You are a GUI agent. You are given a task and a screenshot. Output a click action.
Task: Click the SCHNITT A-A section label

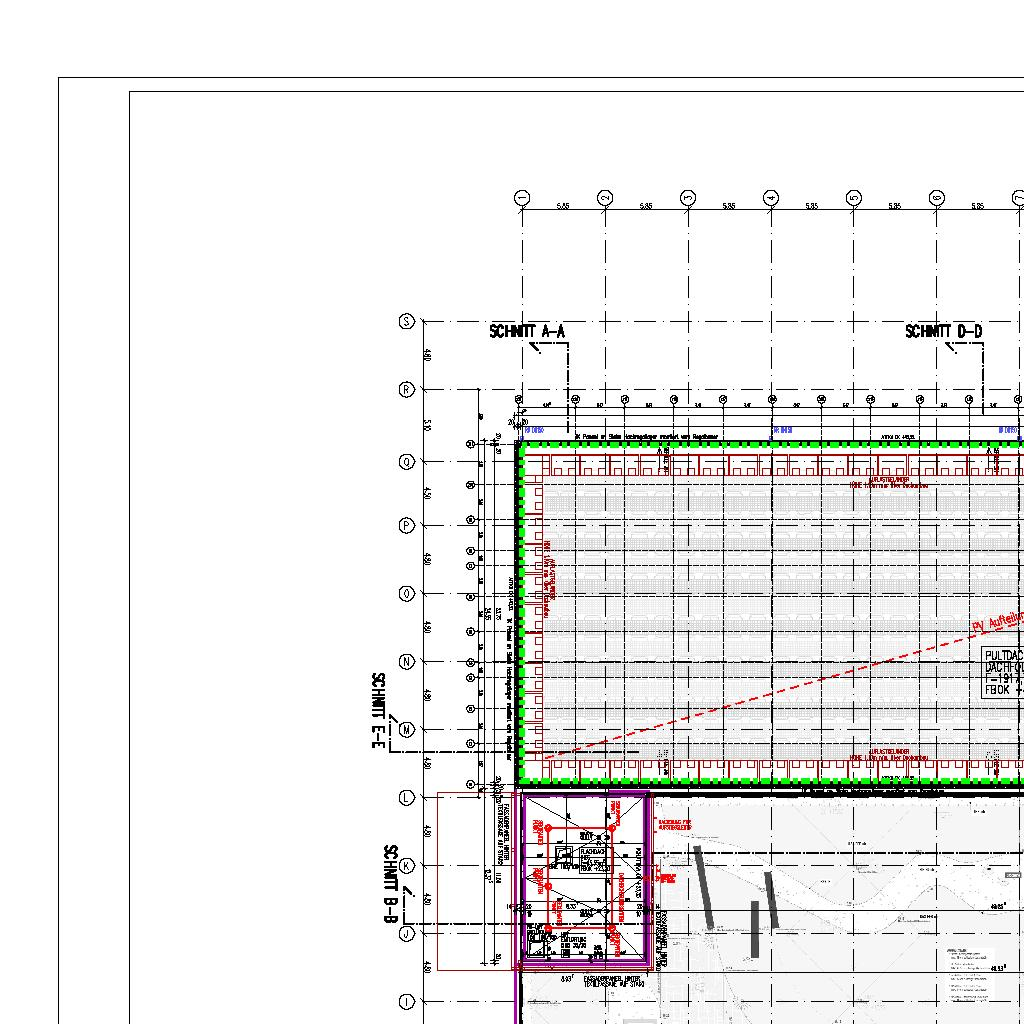[x=527, y=331]
